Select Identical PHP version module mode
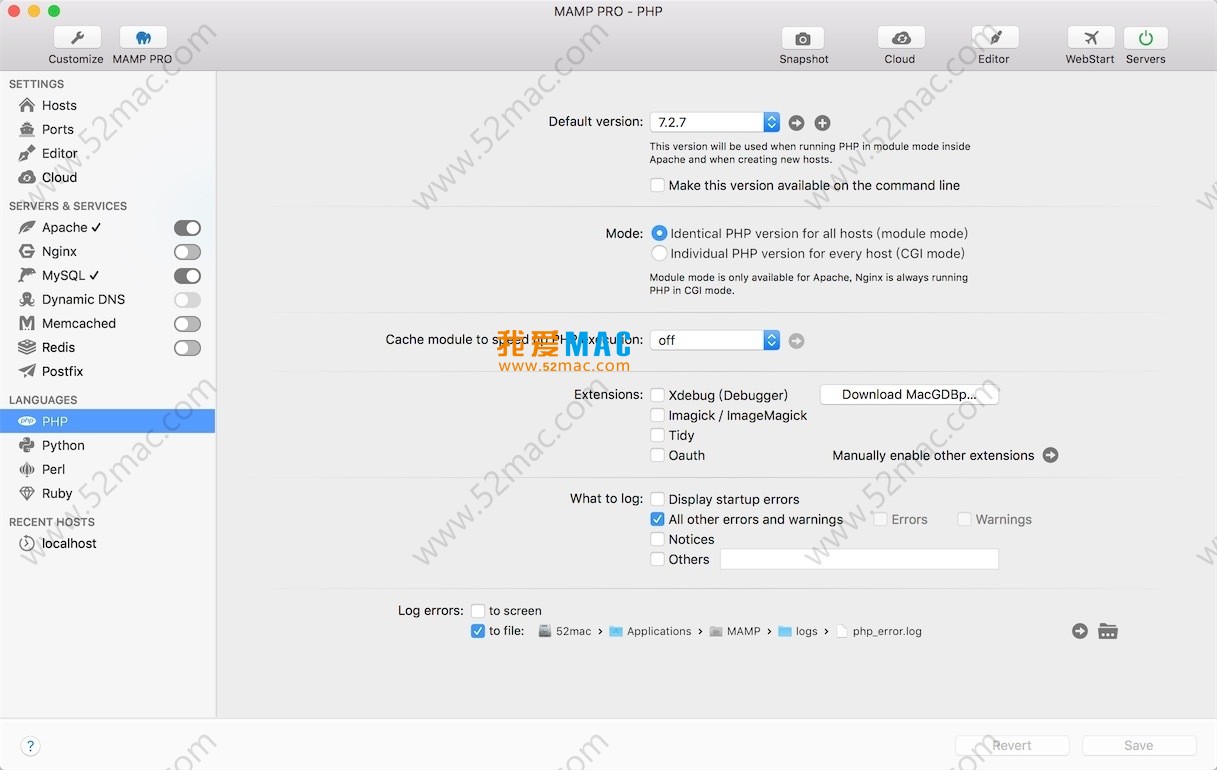 pos(659,233)
